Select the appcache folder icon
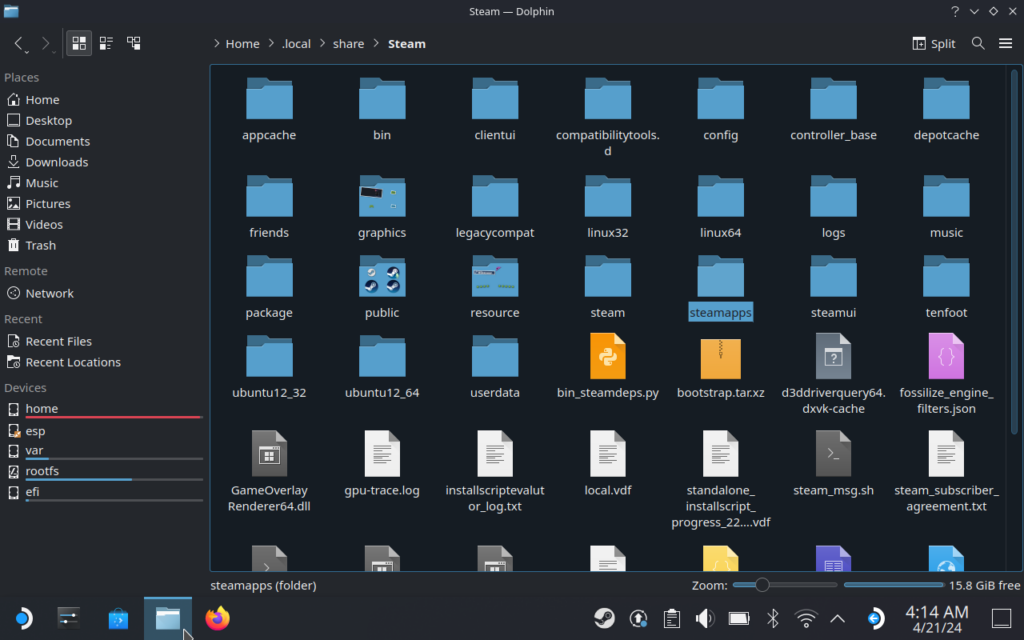The height and width of the screenshot is (640, 1024). (269, 98)
